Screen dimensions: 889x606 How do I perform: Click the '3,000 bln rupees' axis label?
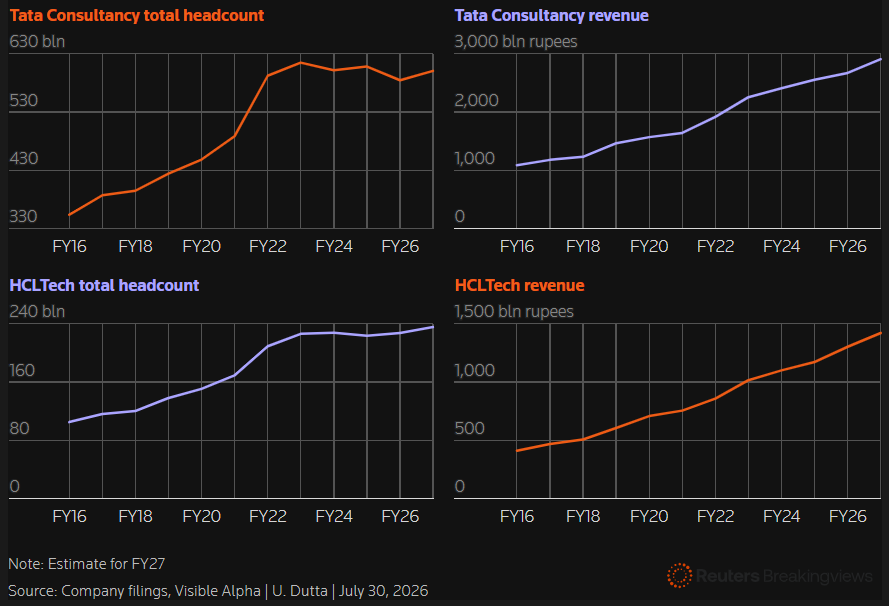516,42
